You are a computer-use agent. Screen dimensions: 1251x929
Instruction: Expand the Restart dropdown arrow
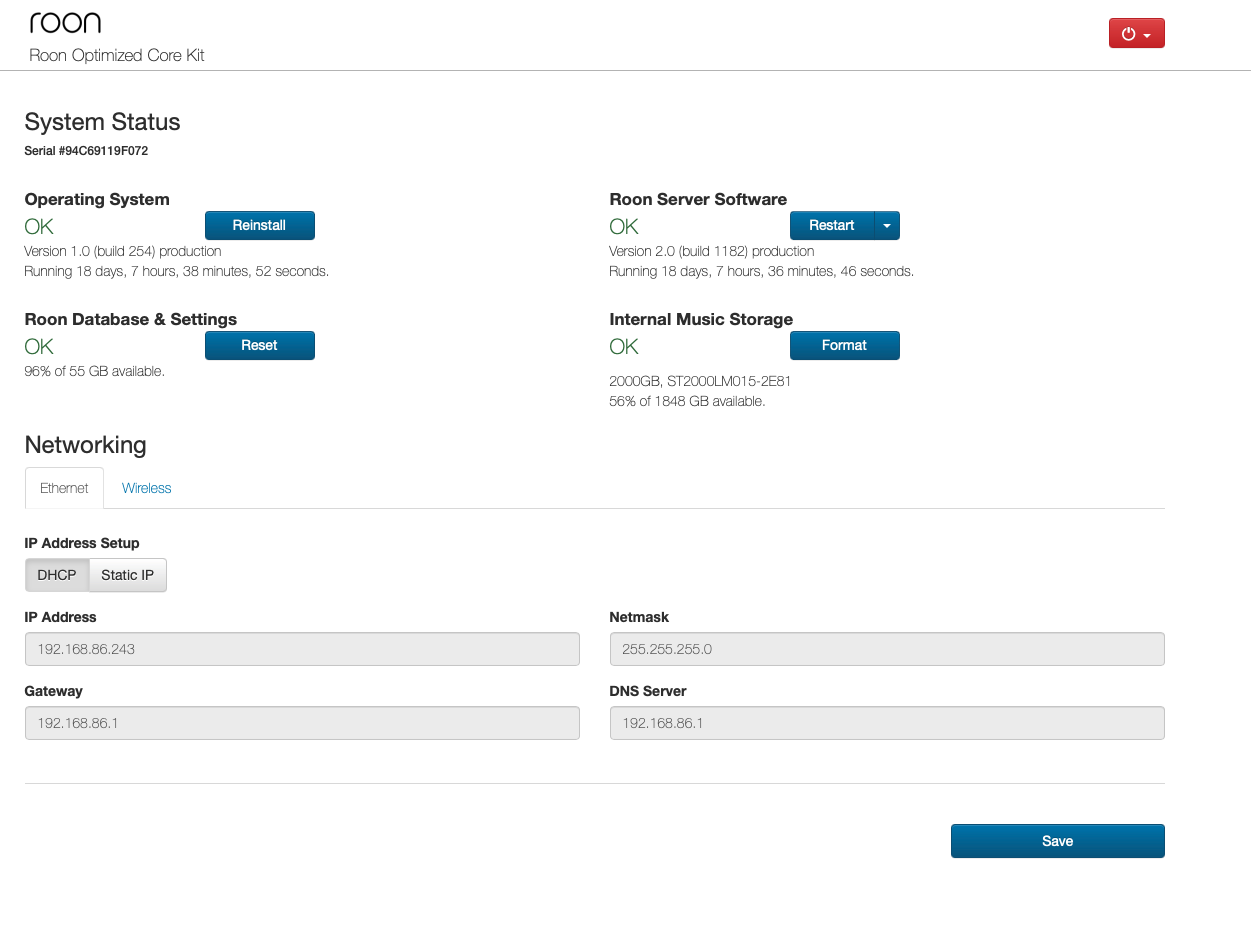click(887, 225)
